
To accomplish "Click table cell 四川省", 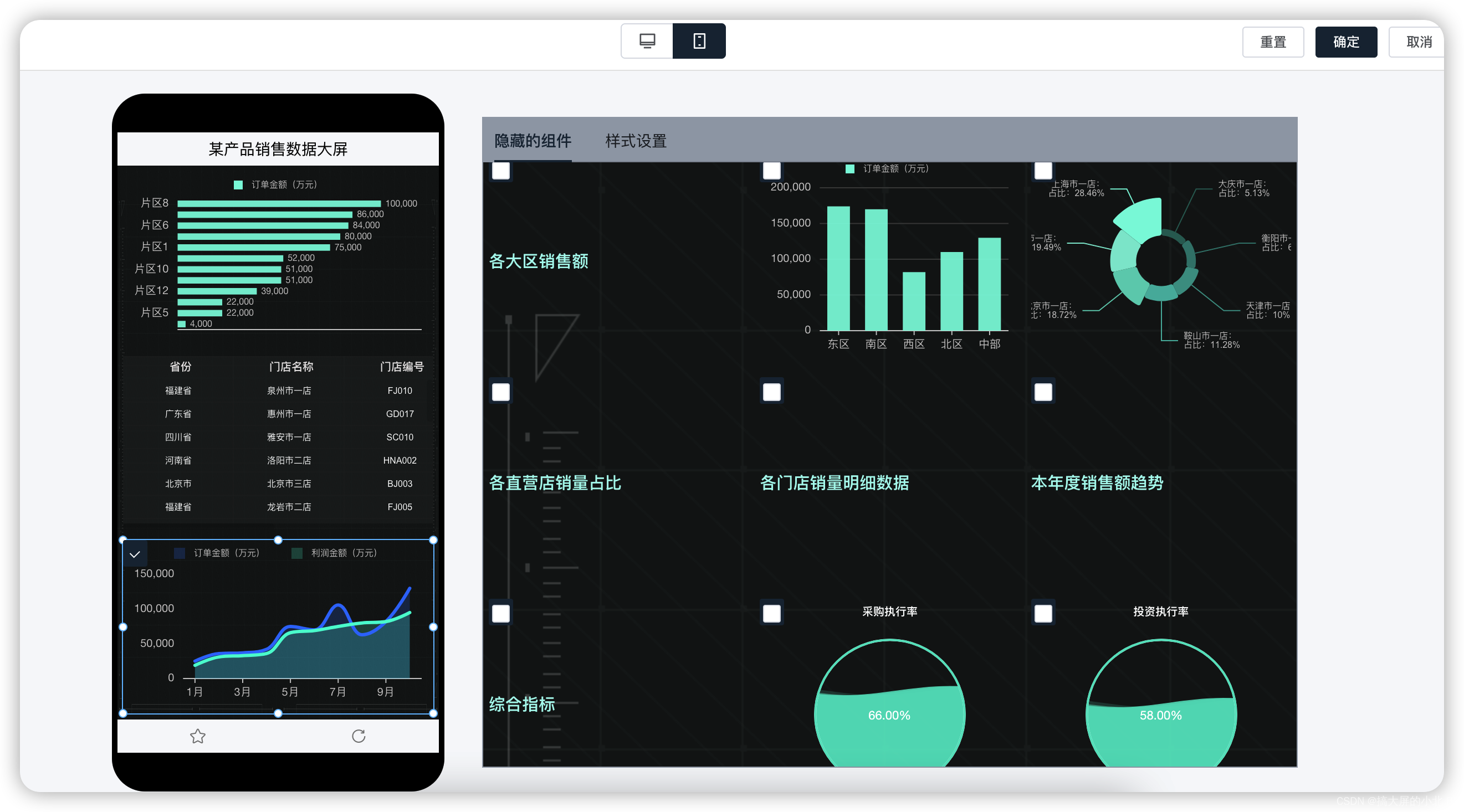I will 178,437.
